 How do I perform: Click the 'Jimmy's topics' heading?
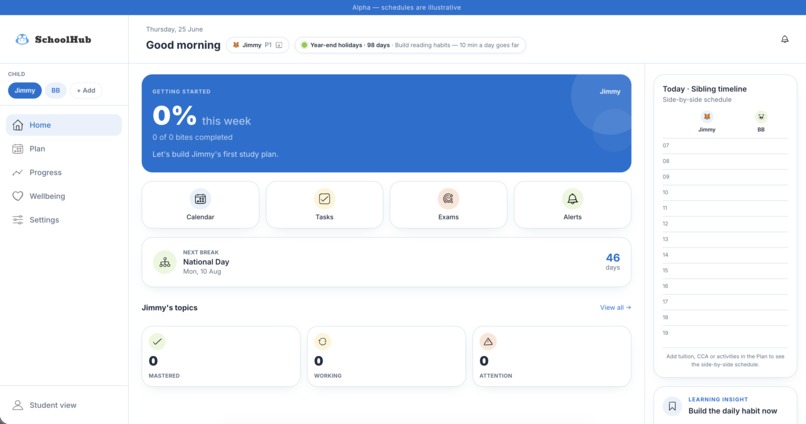[x=170, y=308]
